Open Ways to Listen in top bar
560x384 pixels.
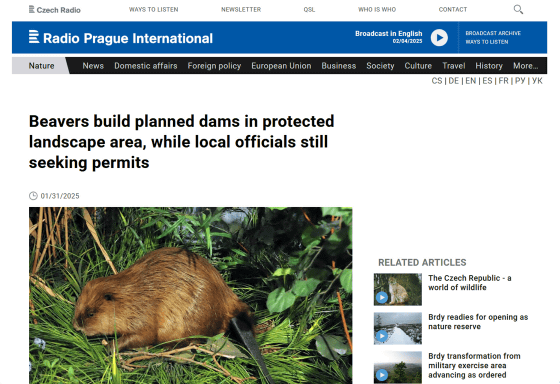coord(154,10)
